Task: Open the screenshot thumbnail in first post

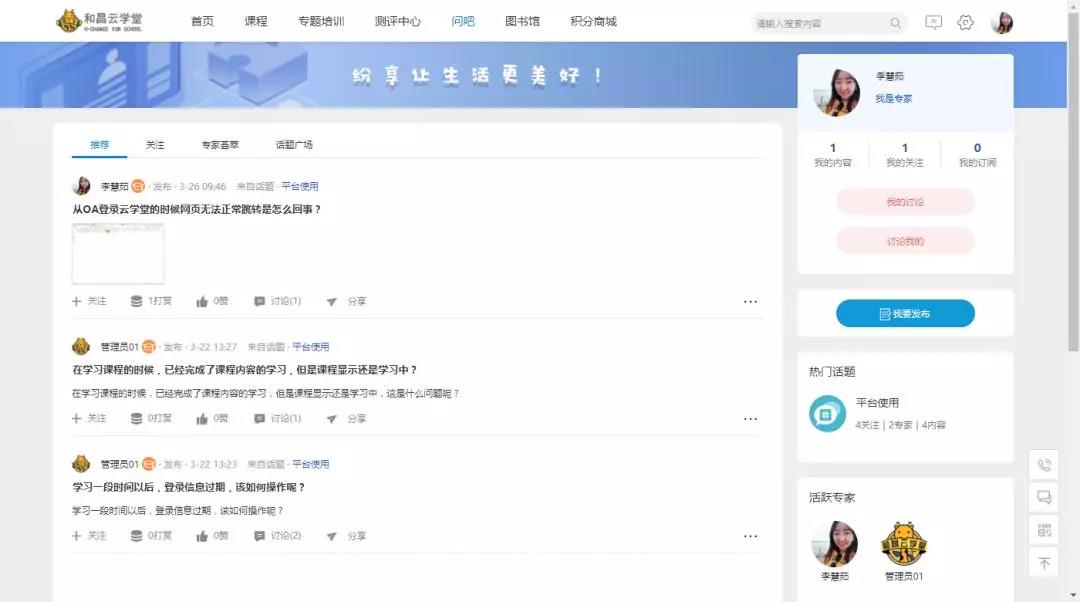Action: 118,252
